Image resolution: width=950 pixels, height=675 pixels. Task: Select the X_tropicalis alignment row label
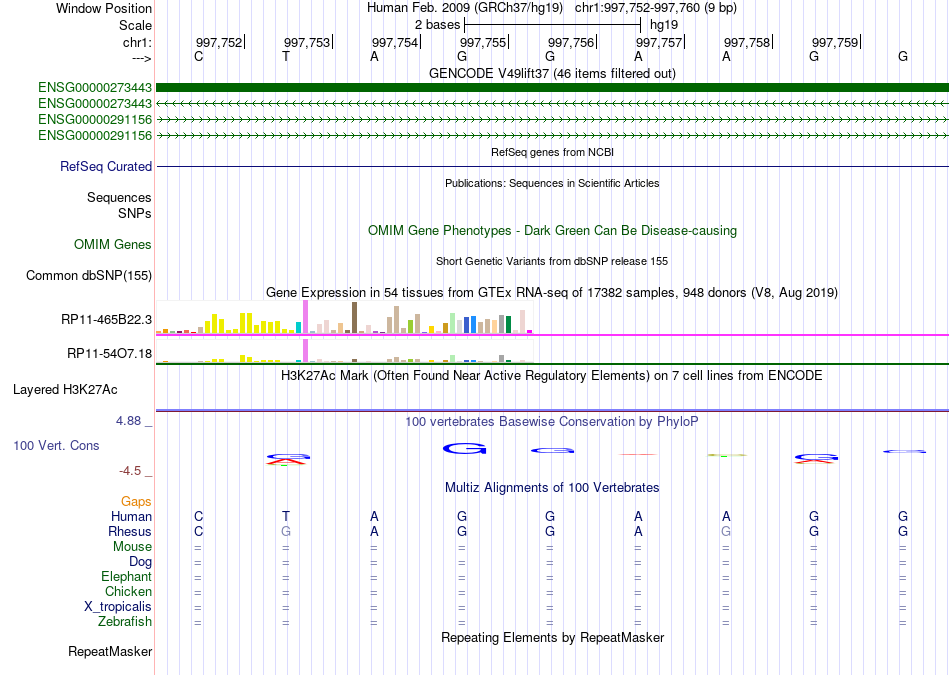click(x=118, y=607)
